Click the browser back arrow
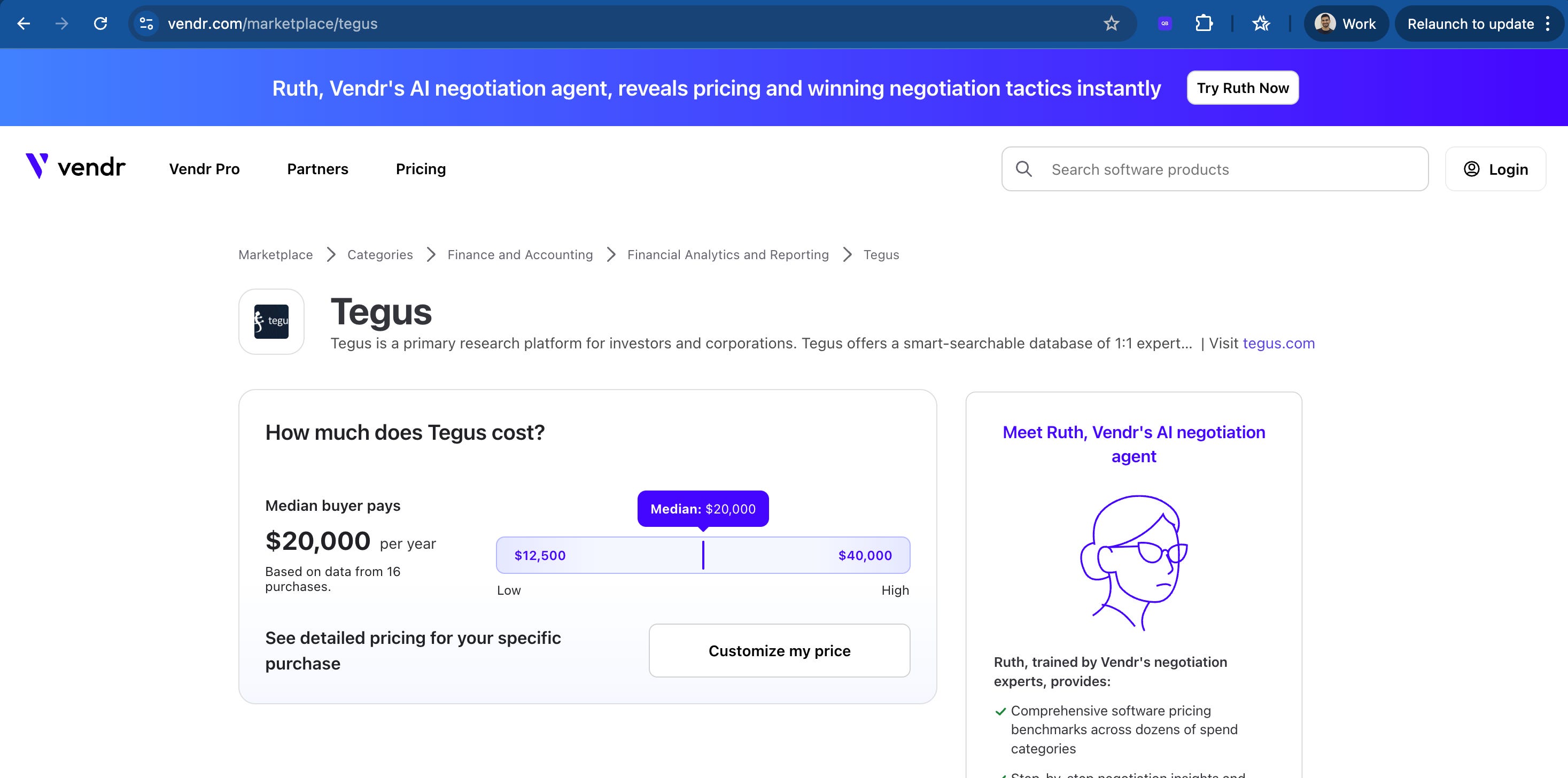This screenshot has width=1568, height=778. coord(24,24)
